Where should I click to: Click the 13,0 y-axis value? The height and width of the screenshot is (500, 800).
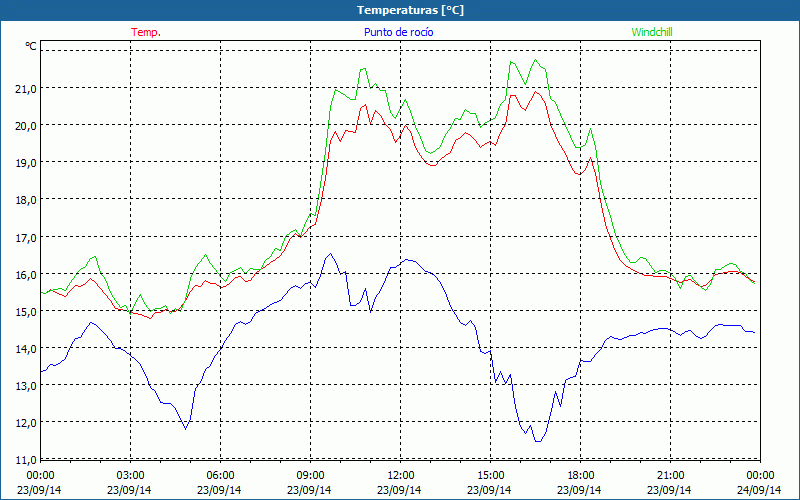(x=26, y=386)
